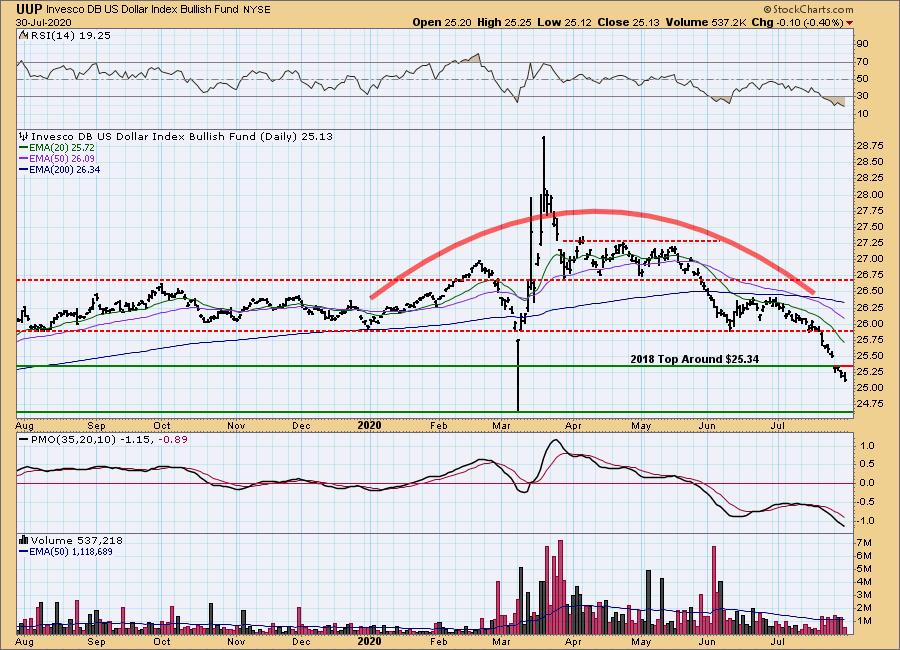Click the candlestick icon beside fund title

(x=24, y=136)
